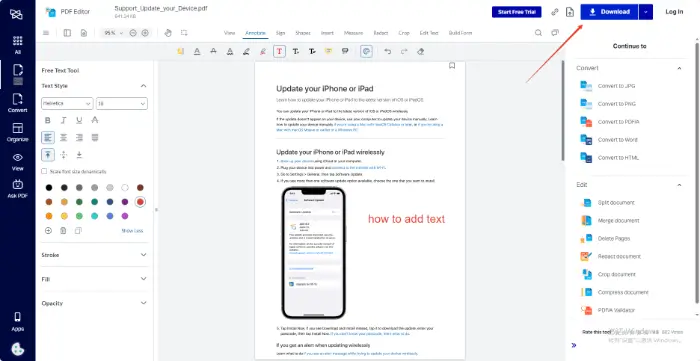Screen dimensions: 700x361
Task: Select the sticky note highlight tool
Action: tap(180, 51)
